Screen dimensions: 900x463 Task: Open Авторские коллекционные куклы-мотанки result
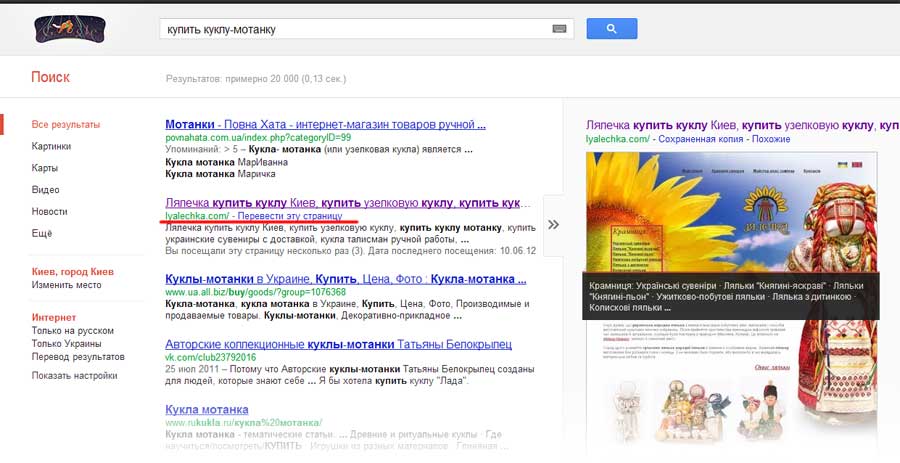[338, 345]
